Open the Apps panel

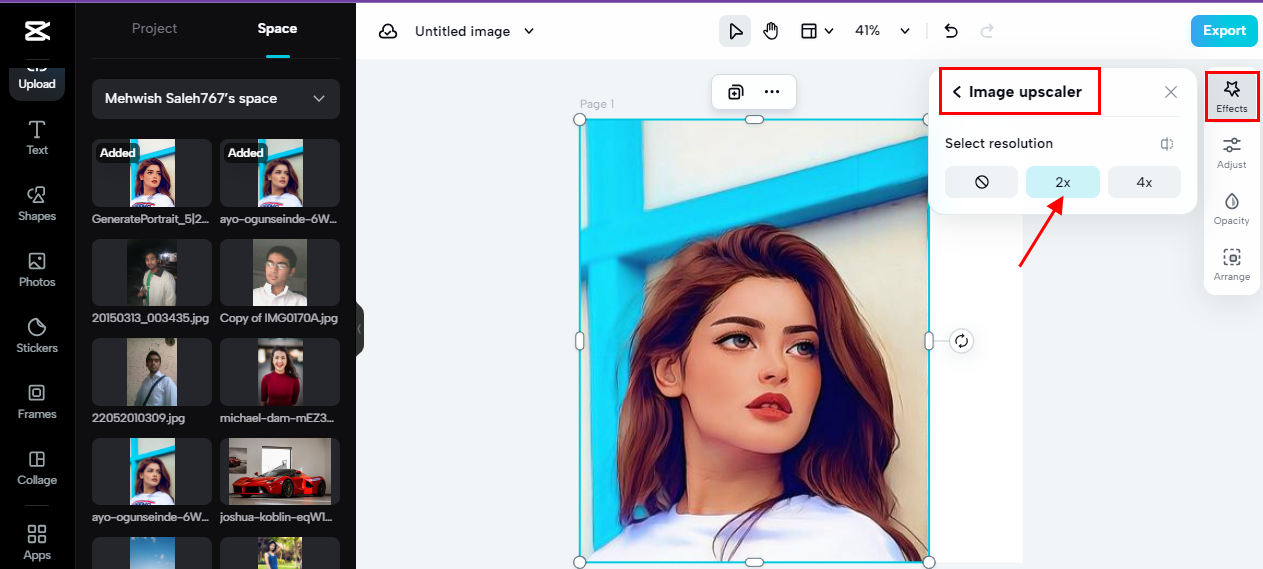(37, 542)
